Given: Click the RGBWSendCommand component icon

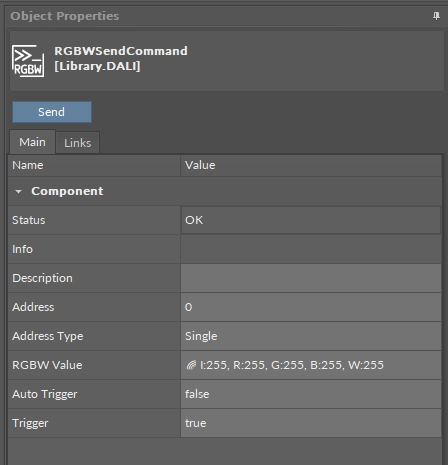Looking at the screenshot, I should point(28,61).
